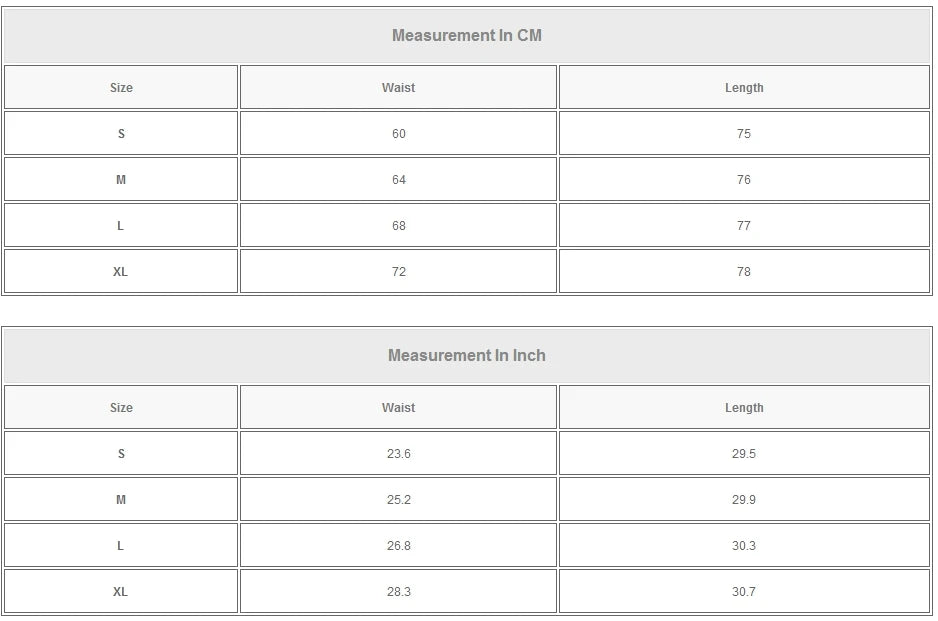Screen dimensions: 938x621
Task: Click the waist value 68 cell
Action: [x=398, y=226]
